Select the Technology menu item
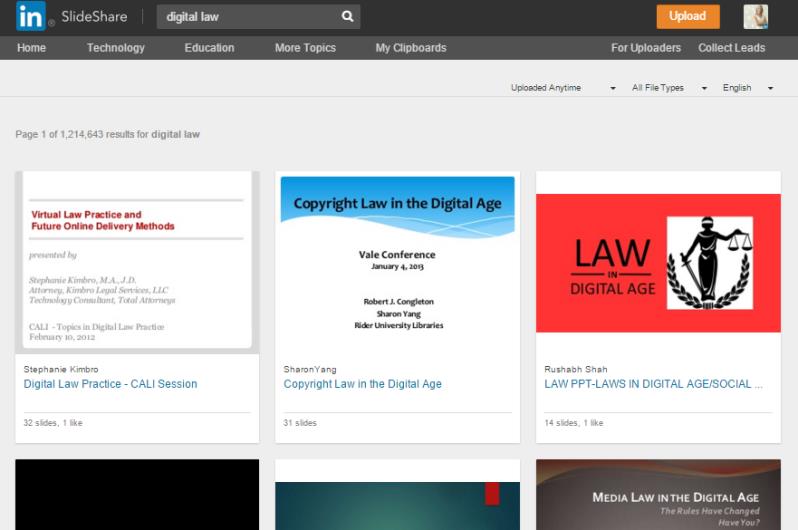This screenshot has width=798, height=530. 115,48
